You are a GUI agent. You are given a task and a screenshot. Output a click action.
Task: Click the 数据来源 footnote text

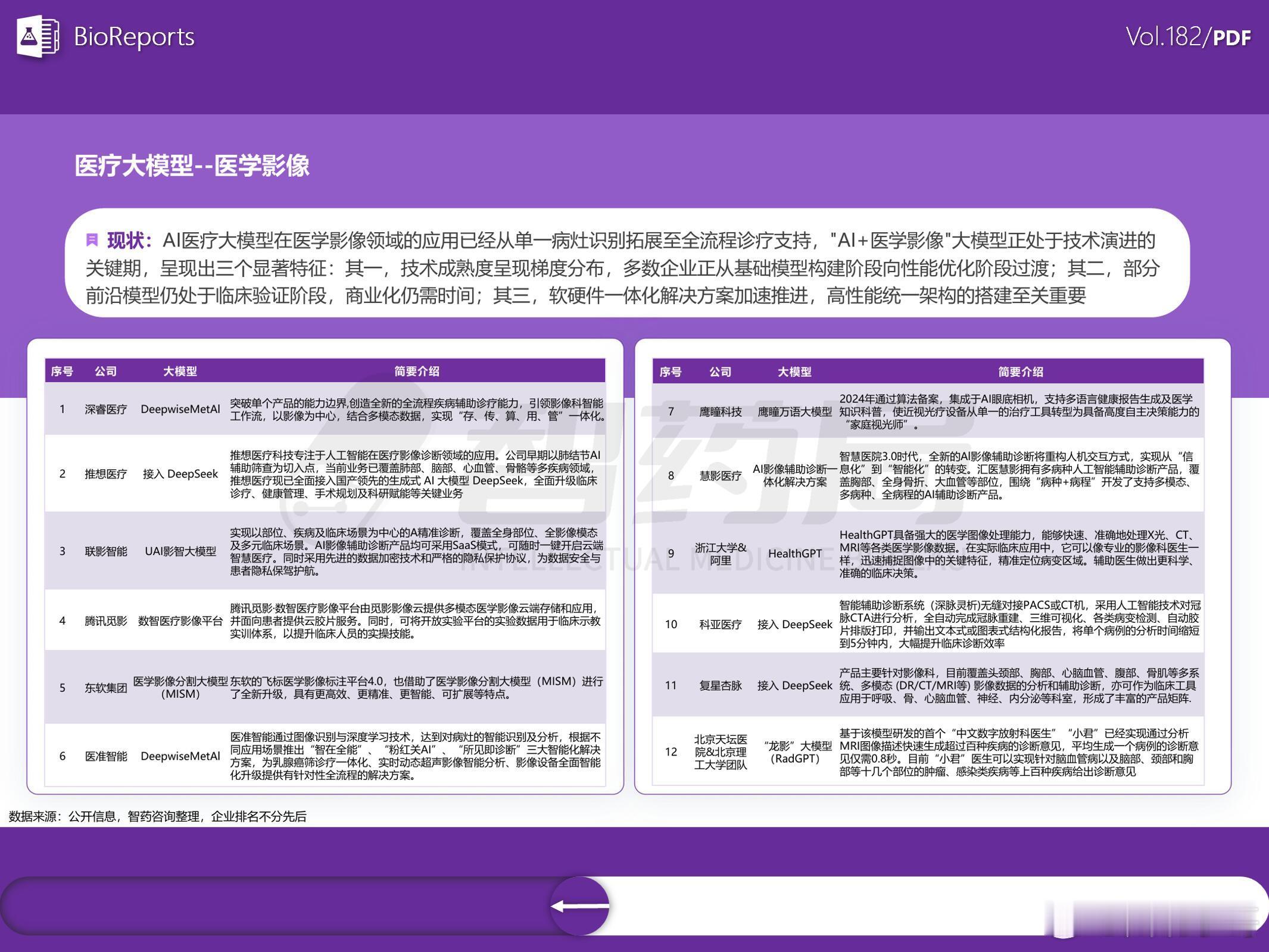tap(157, 816)
